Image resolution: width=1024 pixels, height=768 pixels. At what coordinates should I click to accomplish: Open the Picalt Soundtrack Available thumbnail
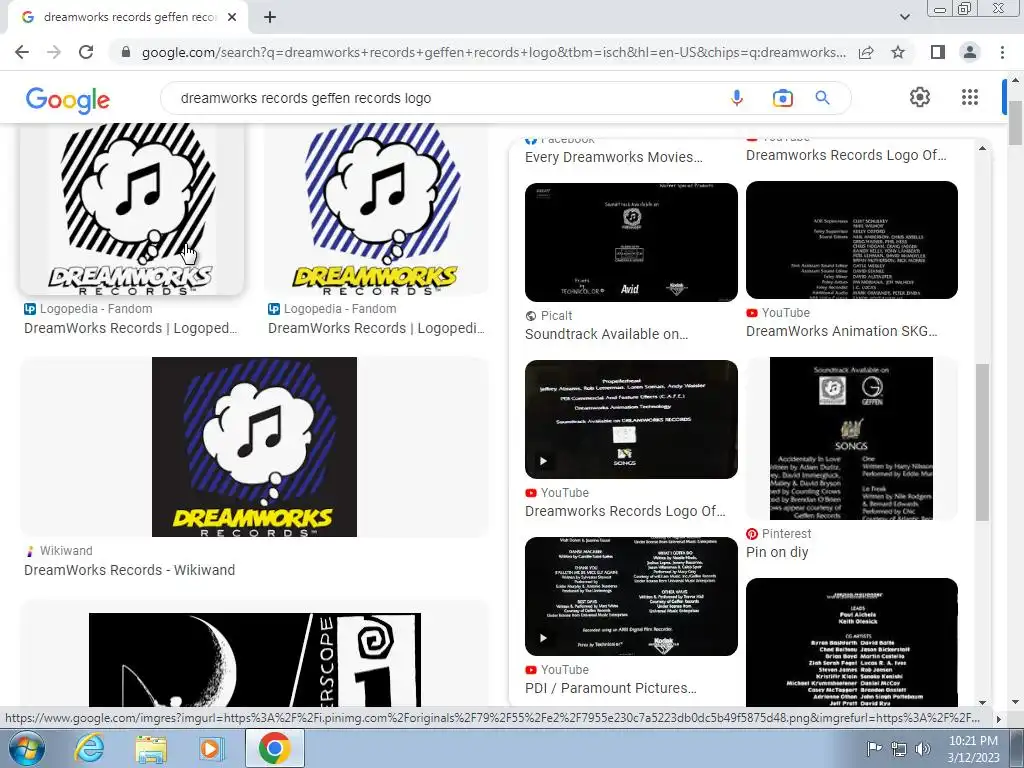pyautogui.click(x=631, y=242)
